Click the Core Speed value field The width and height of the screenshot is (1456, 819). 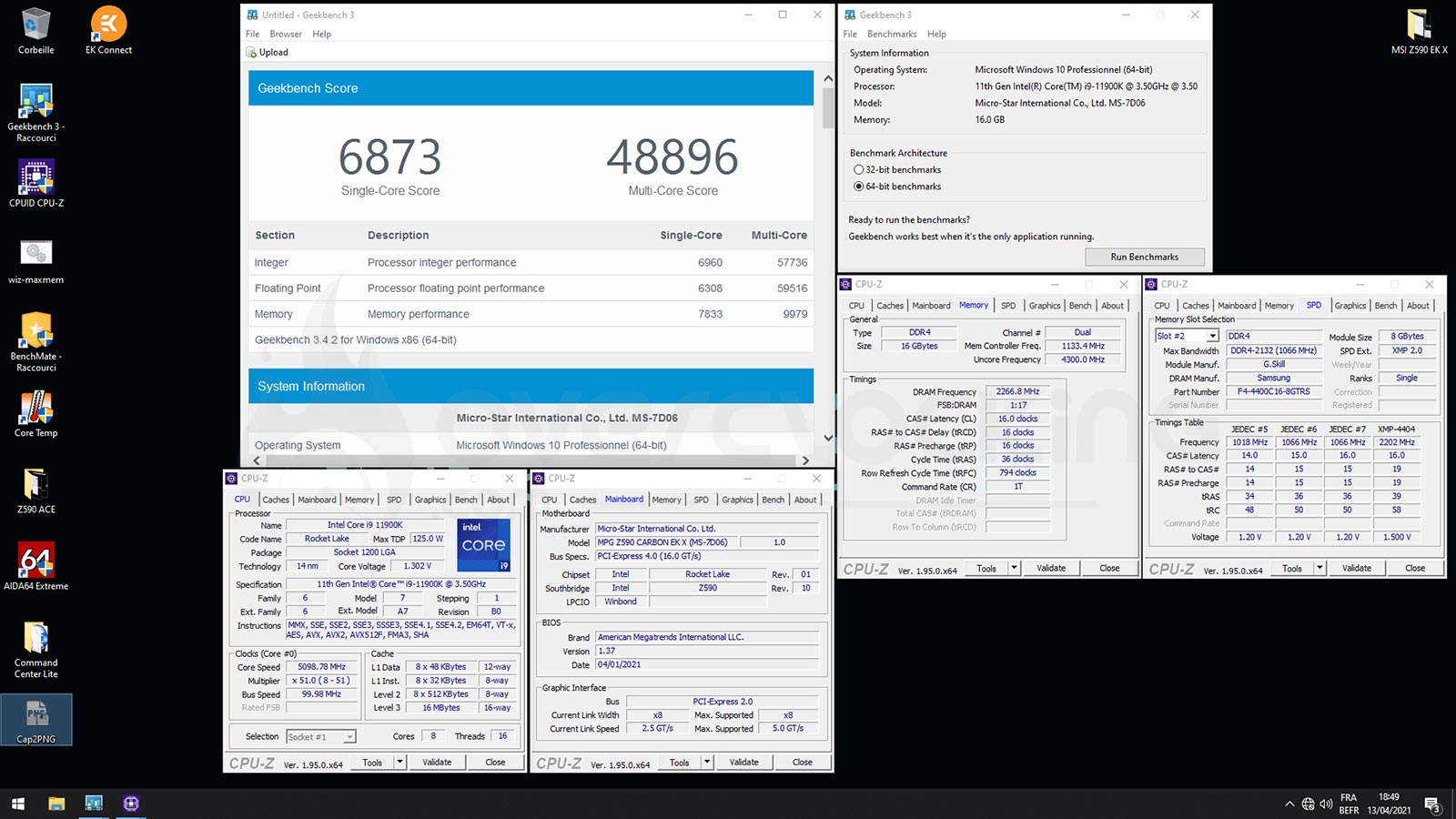tap(322, 667)
